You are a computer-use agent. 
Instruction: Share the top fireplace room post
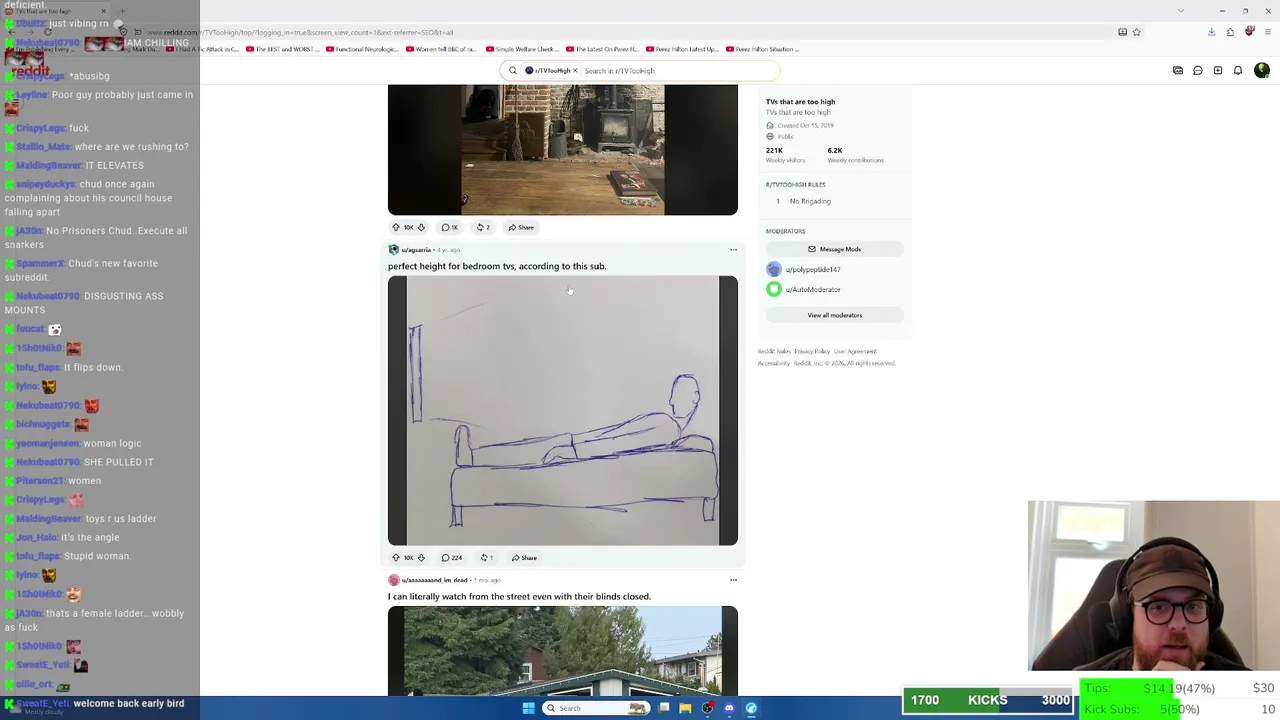coord(521,227)
